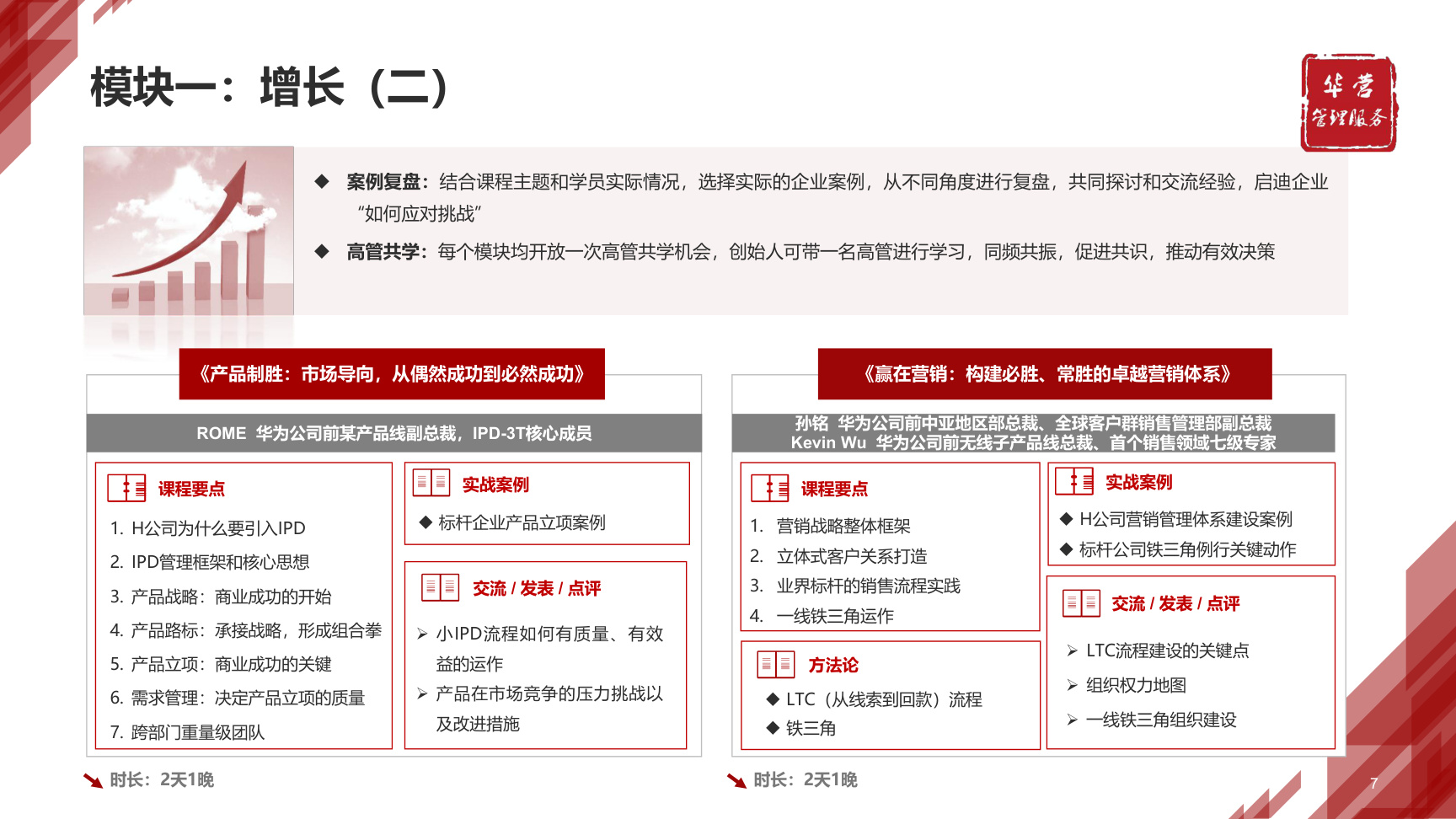Click the red banner 《赢在营销》
Viewport: 1456px width, 819px height.
click(1045, 373)
